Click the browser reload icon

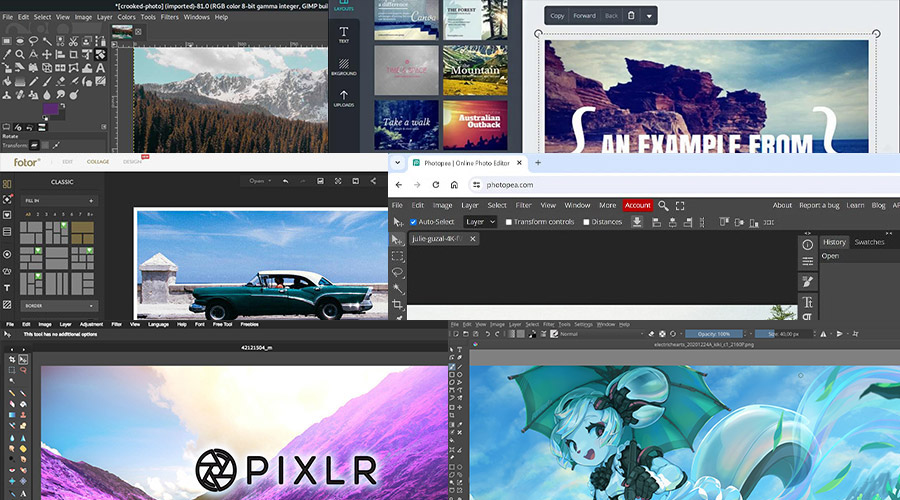(435, 185)
